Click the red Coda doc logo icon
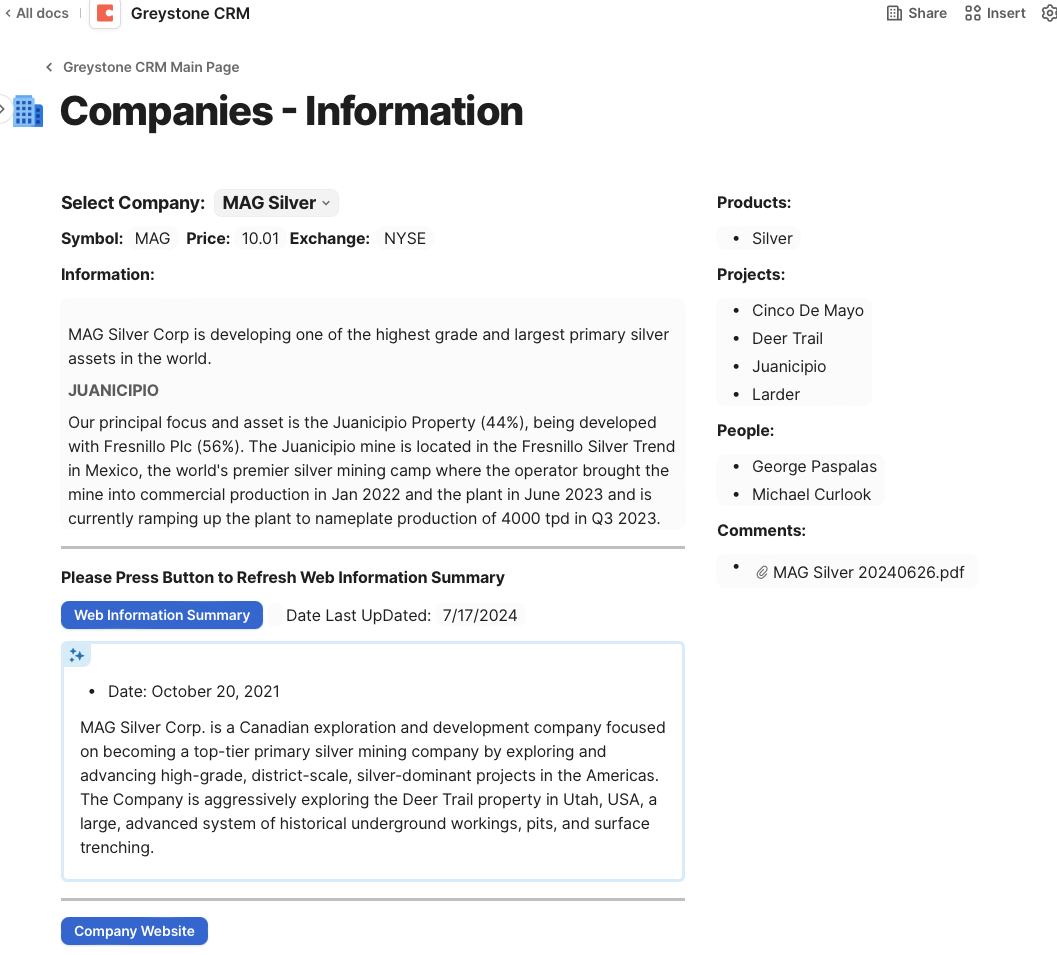The height and width of the screenshot is (955, 1057). [x=104, y=13]
